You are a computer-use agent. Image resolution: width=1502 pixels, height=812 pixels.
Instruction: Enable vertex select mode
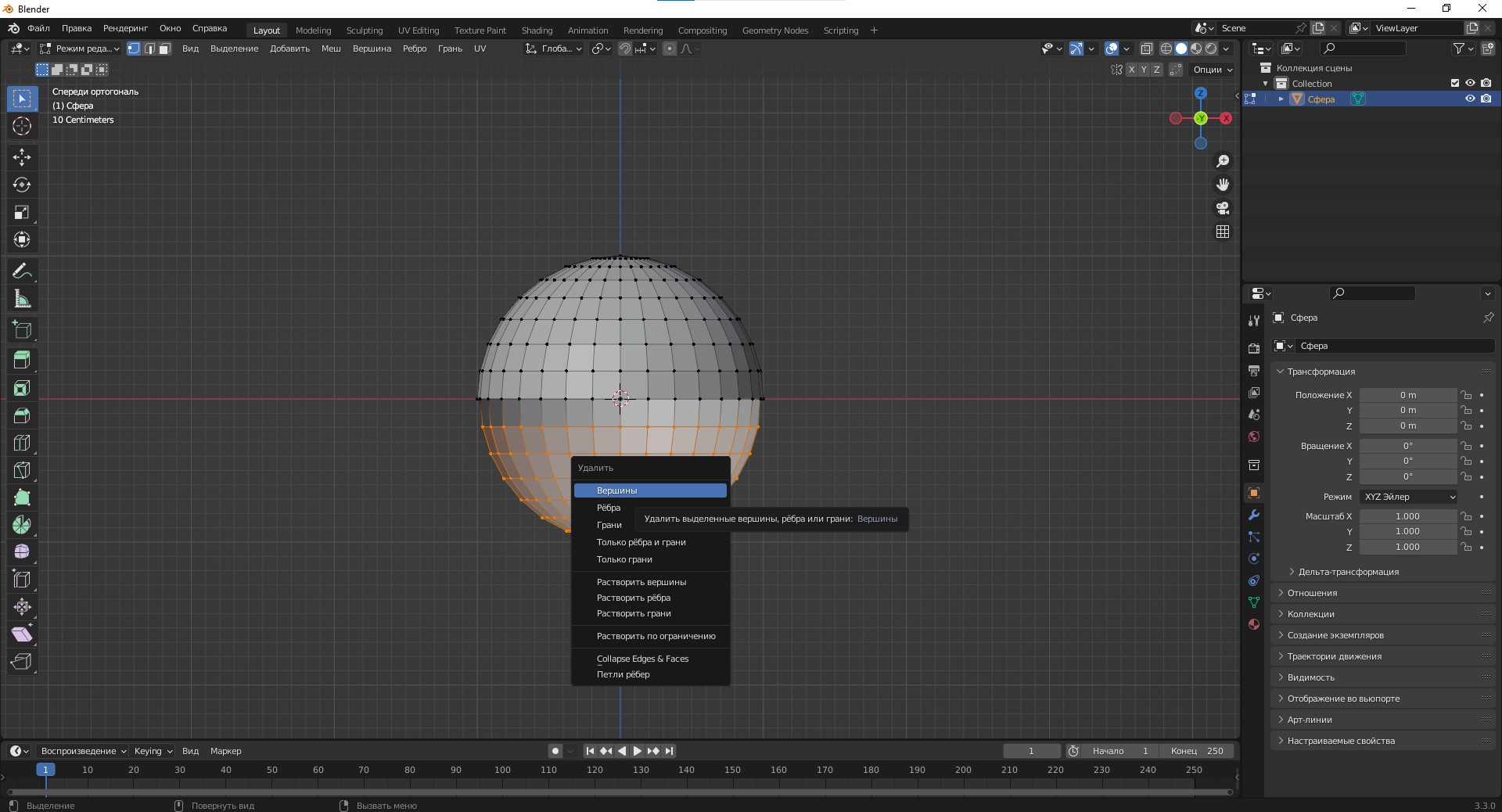(x=134, y=49)
